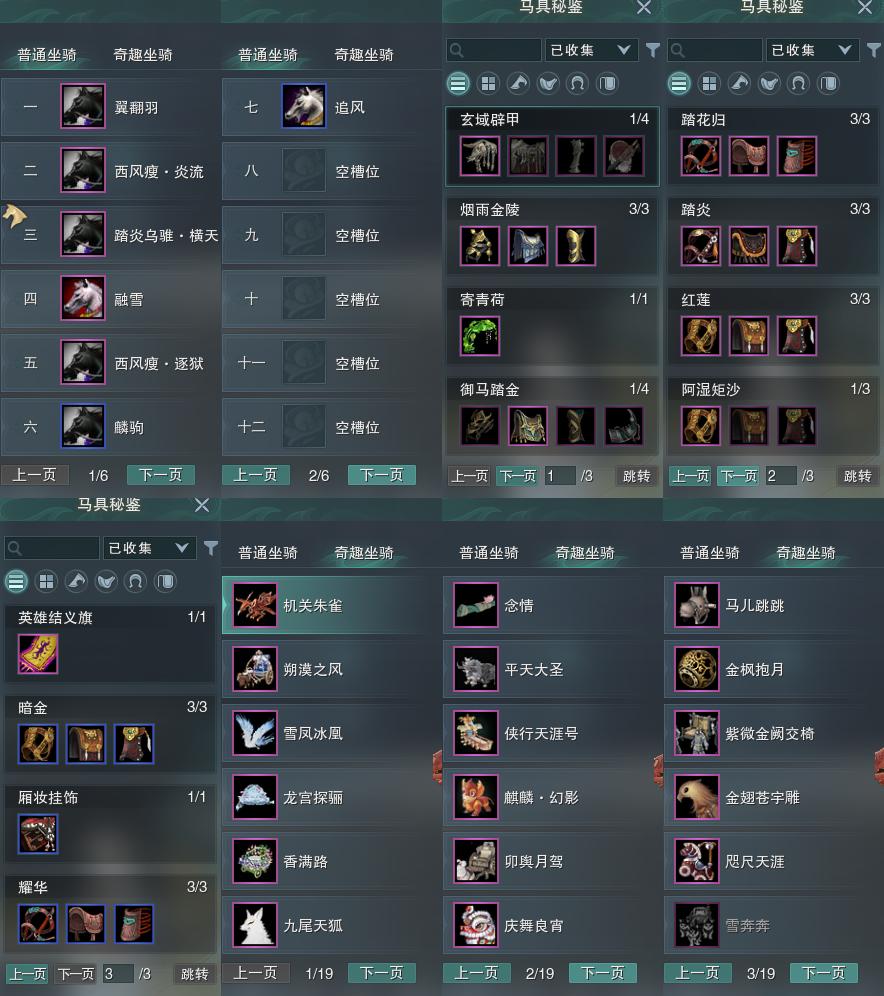Open 已收集 dropdown above 玄域辟甲 set
Image resolution: width=884 pixels, height=996 pixels.
[x=591, y=50]
